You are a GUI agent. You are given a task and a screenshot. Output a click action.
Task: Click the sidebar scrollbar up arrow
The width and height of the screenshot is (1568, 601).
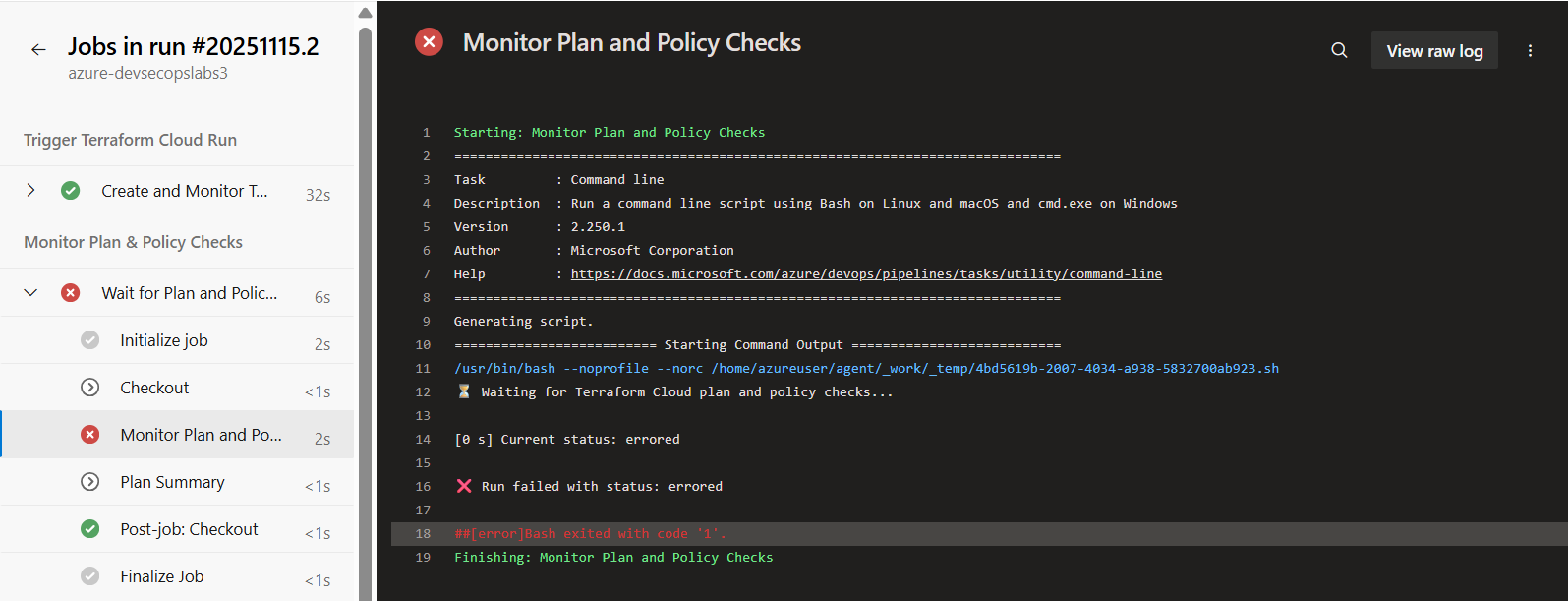coord(365,13)
